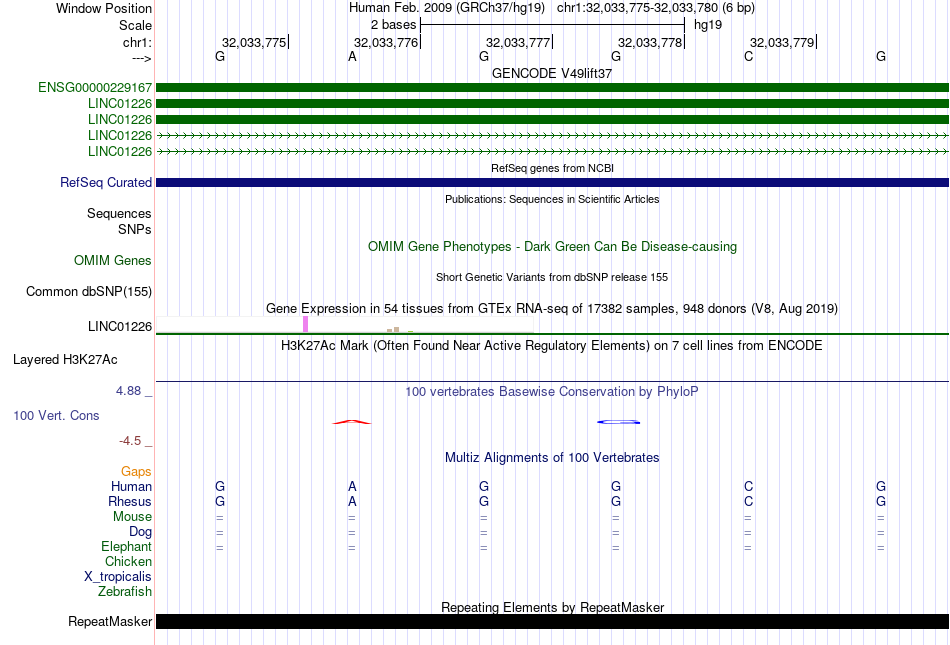Open the 100 Vert. Cons label
Screen dimensions: 950x645
56,415
